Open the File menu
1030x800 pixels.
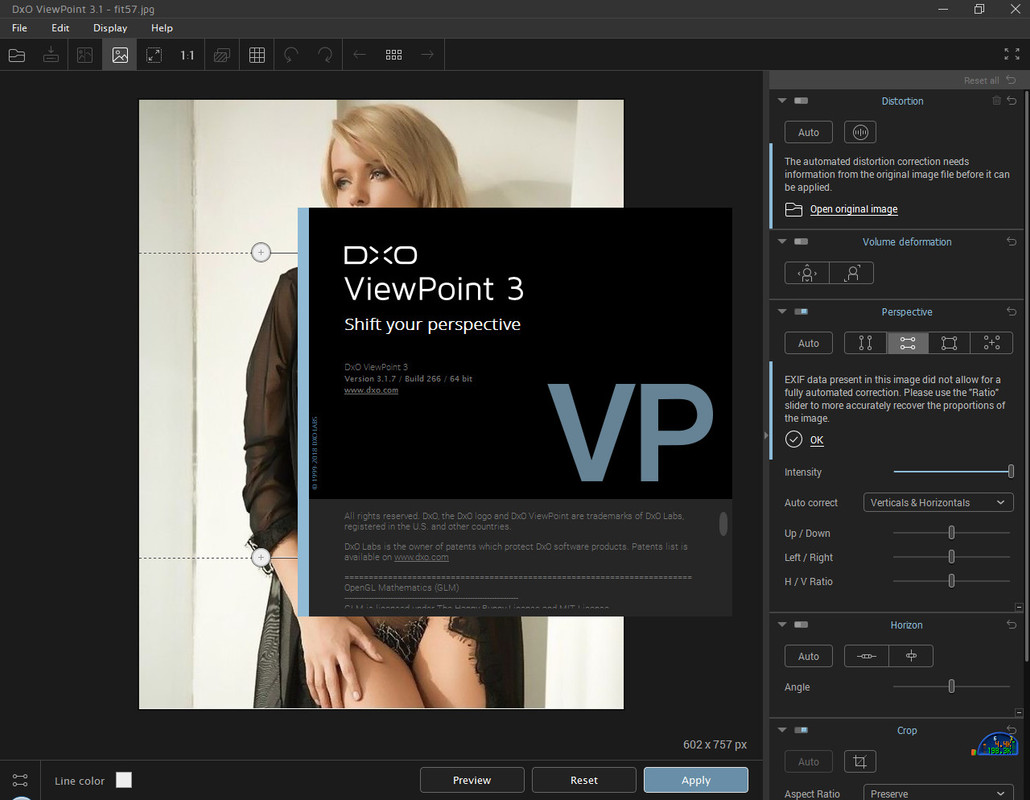pyautogui.click(x=20, y=28)
